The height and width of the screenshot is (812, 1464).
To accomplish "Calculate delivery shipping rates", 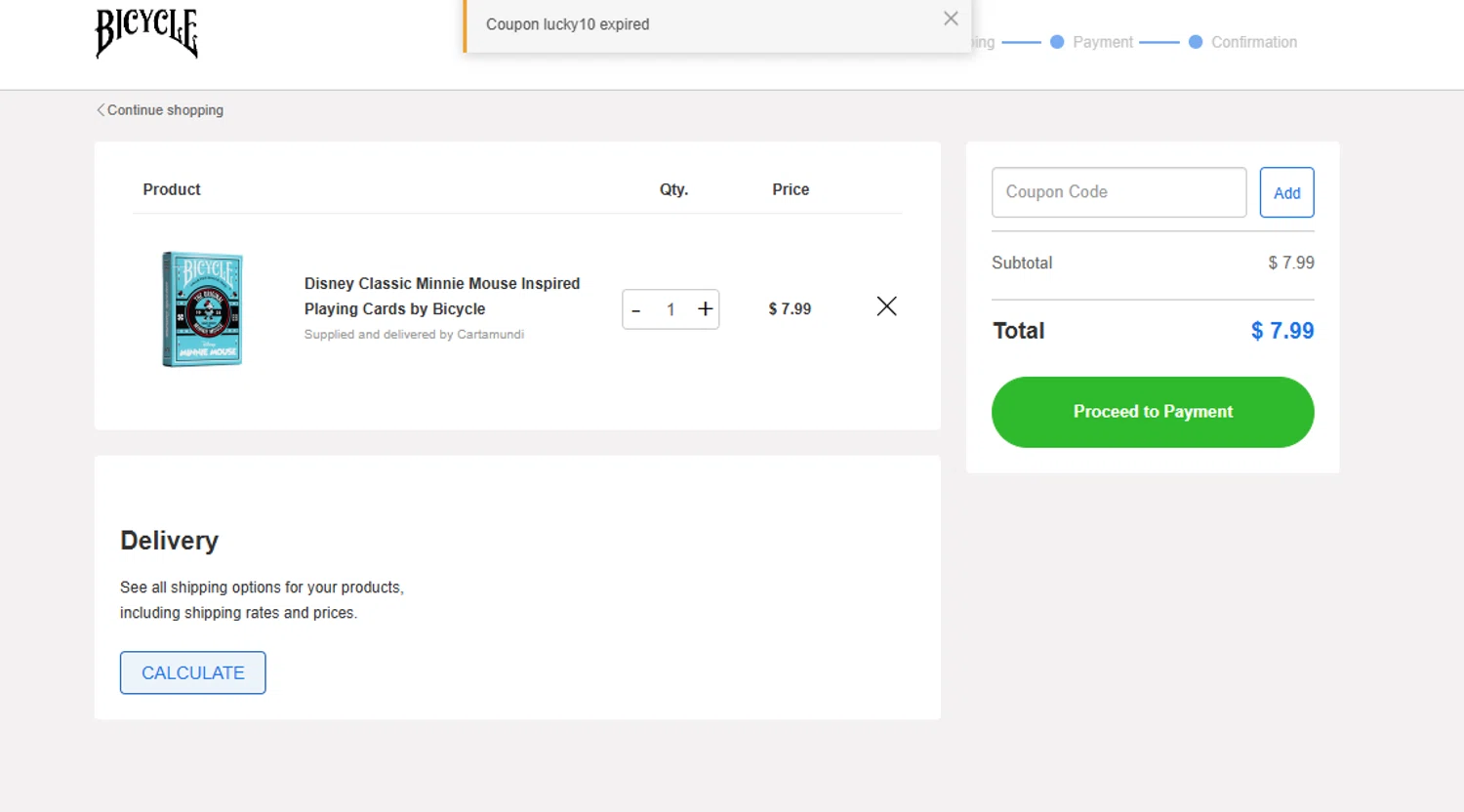I will [193, 672].
